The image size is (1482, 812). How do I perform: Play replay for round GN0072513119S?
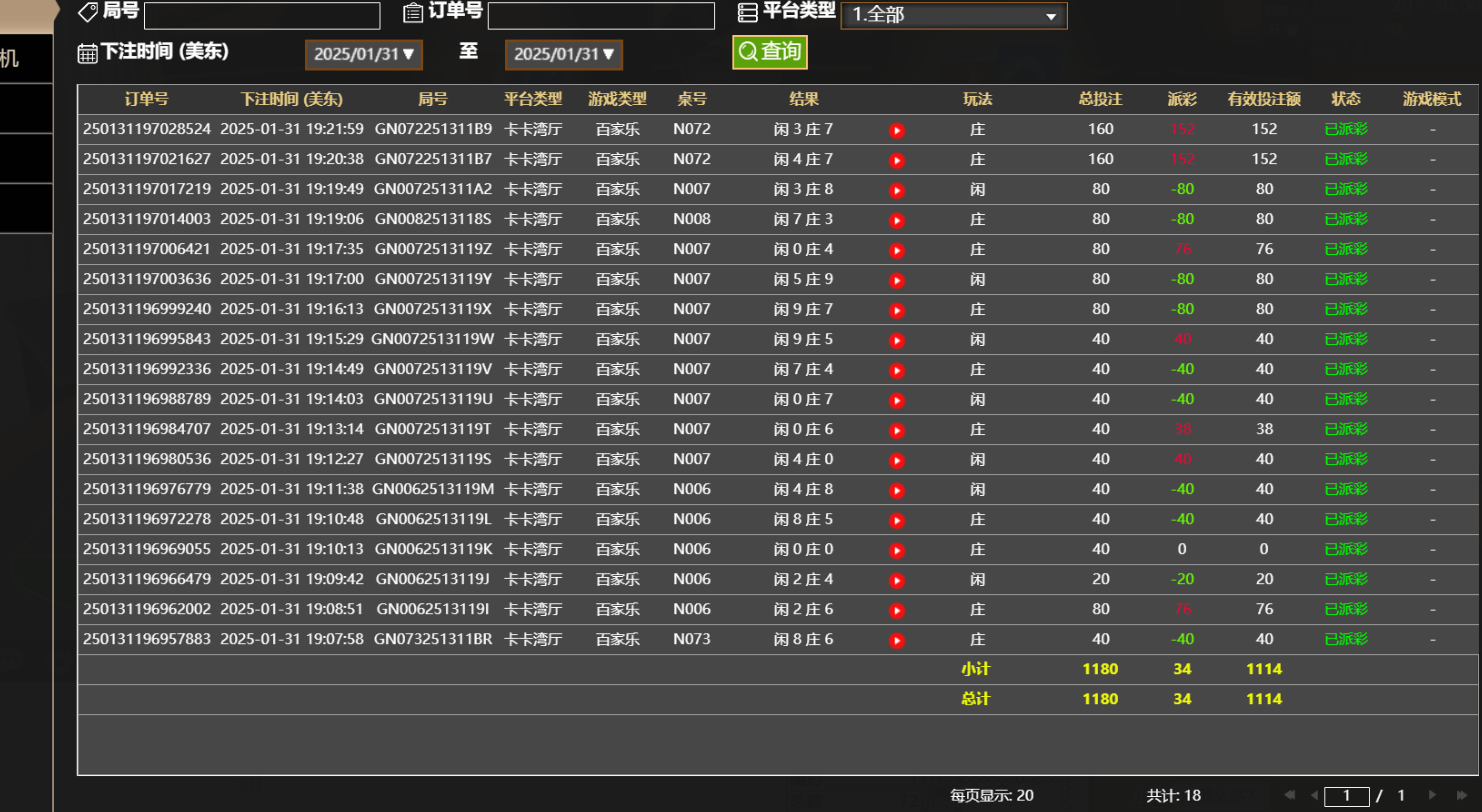pyautogui.click(x=897, y=460)
